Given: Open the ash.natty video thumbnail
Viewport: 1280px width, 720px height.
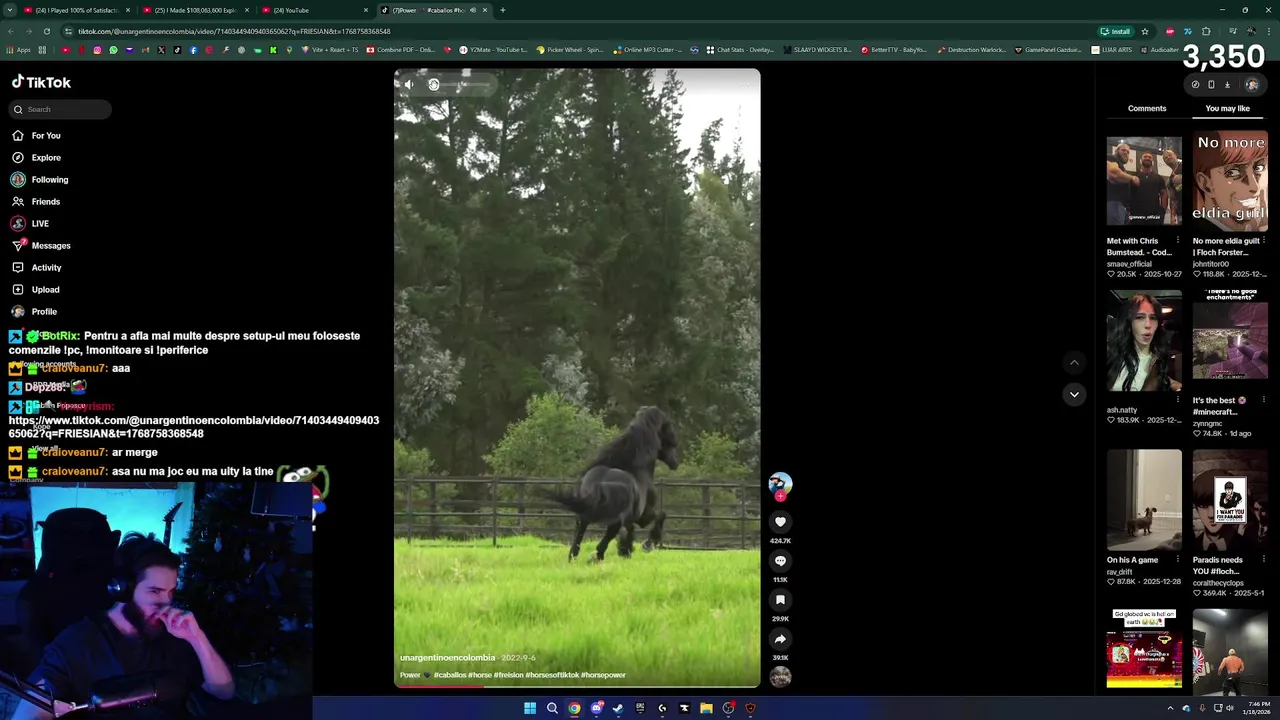Looking at the screenshot, I should pos(1144,340).
